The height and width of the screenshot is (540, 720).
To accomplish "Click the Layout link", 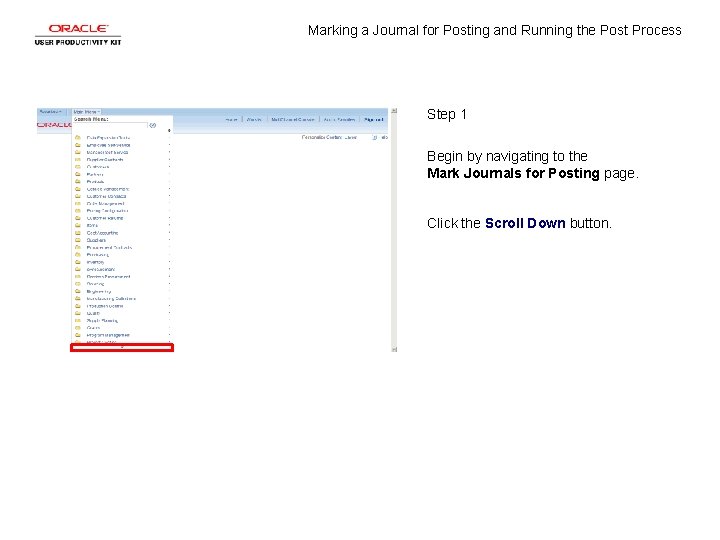I will 350,137.
